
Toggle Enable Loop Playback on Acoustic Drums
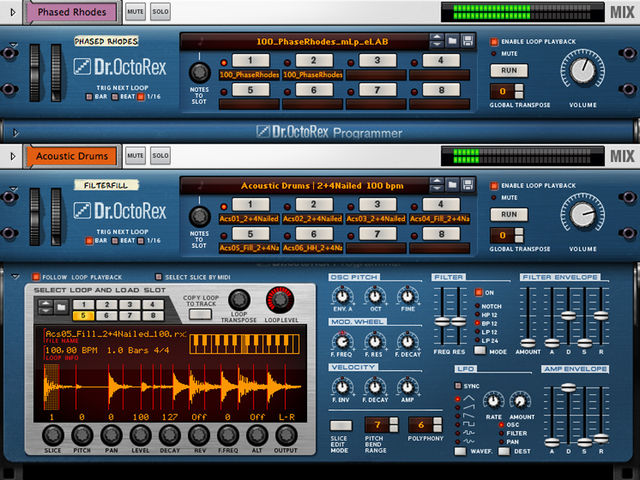point(494,186)
